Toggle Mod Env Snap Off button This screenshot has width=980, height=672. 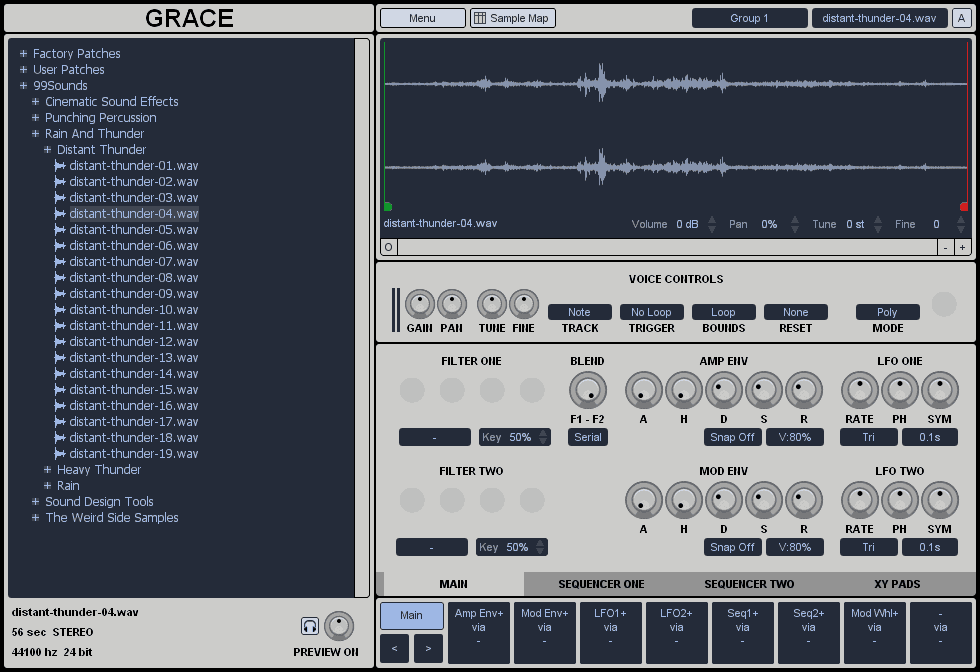pos(732,547)
